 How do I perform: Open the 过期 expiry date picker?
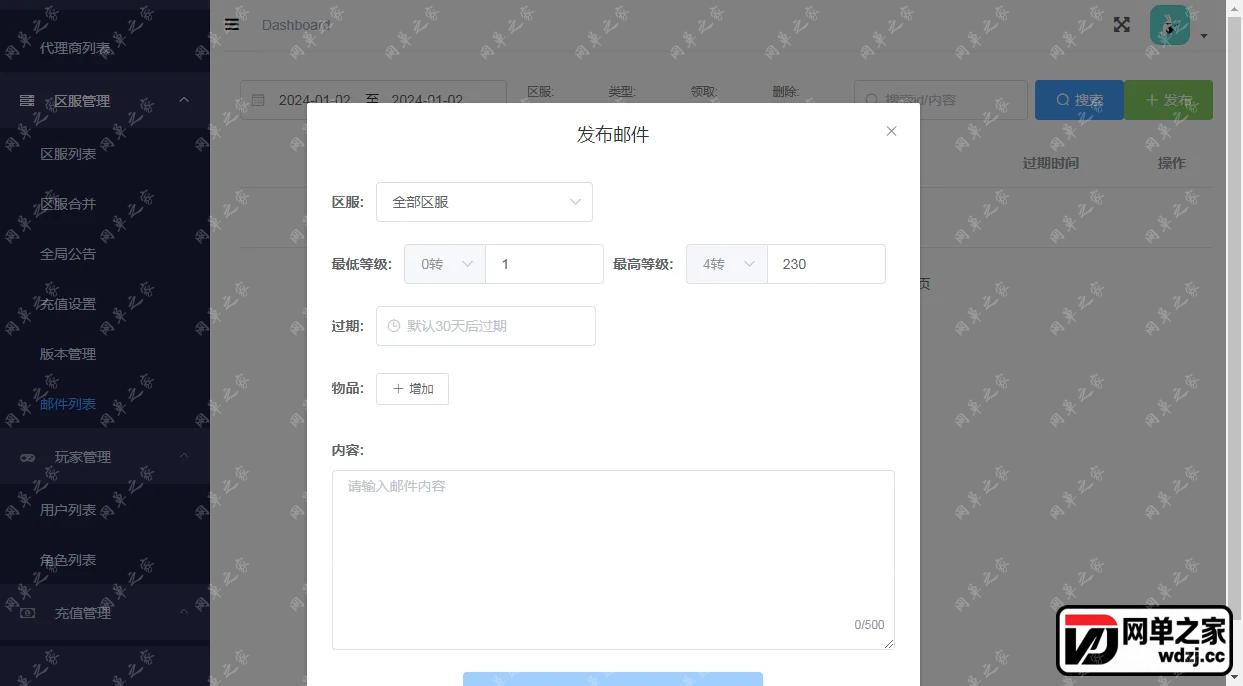click(x=486, y=326)
